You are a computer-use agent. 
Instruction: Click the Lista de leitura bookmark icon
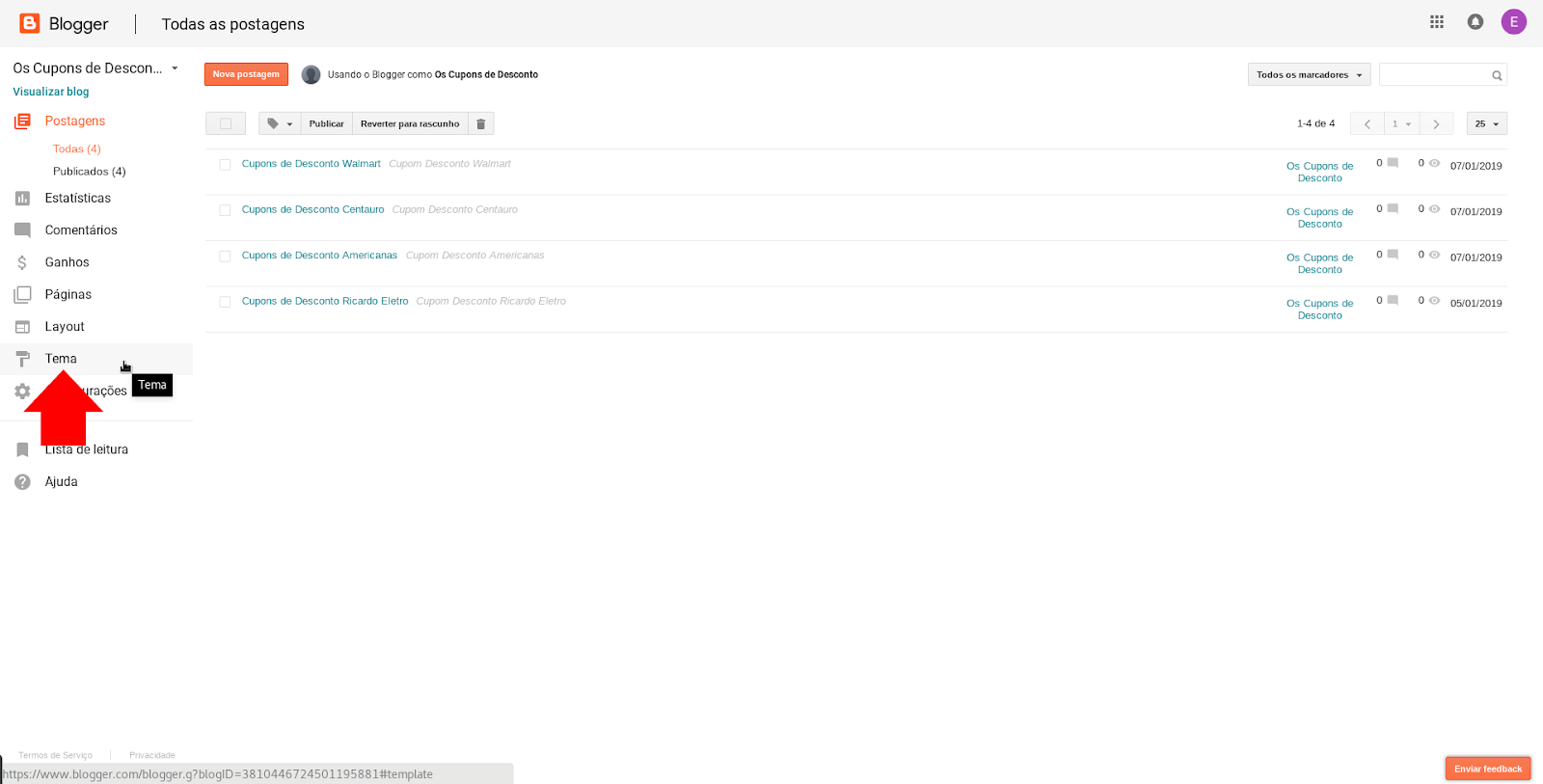[22, 449]
